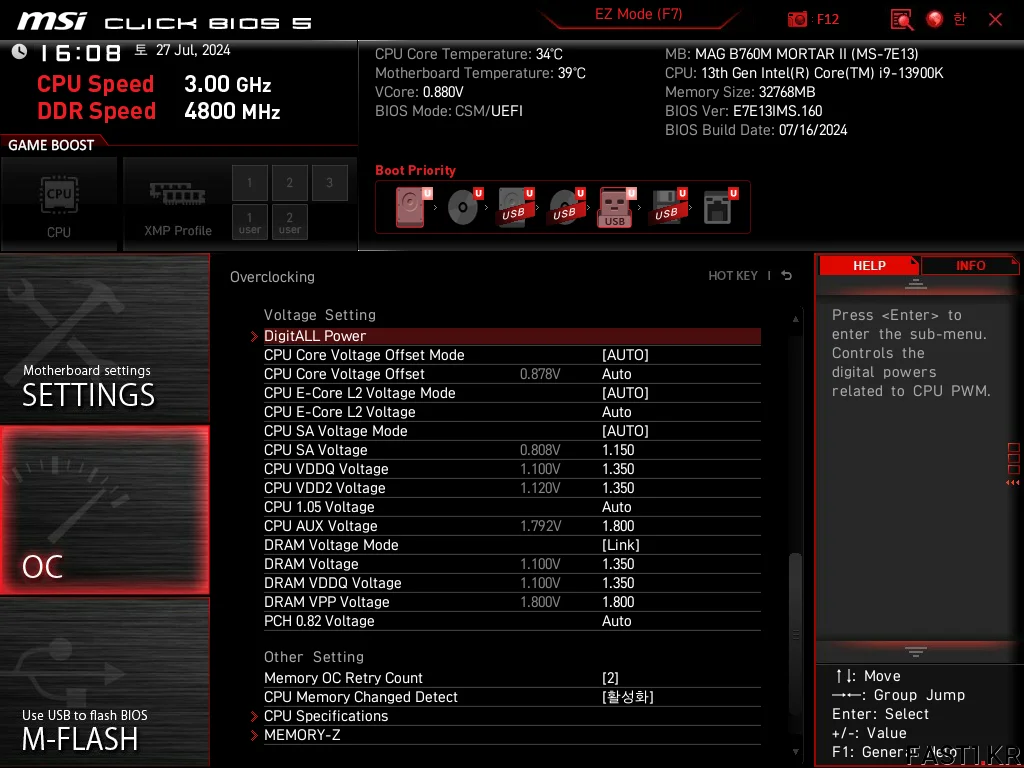This screenshot has width=1024, height=768.
Task: Edit the DRAM Voltage 1.350 value
Action: pyautogui.click(x=618, y=564)
